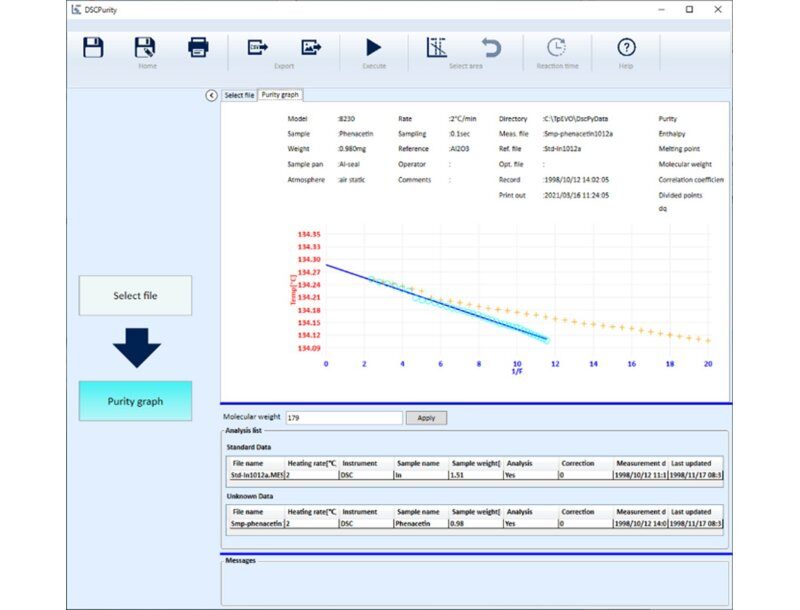
Task: Open the Reaction time clock tool
Action: [556, 47]
